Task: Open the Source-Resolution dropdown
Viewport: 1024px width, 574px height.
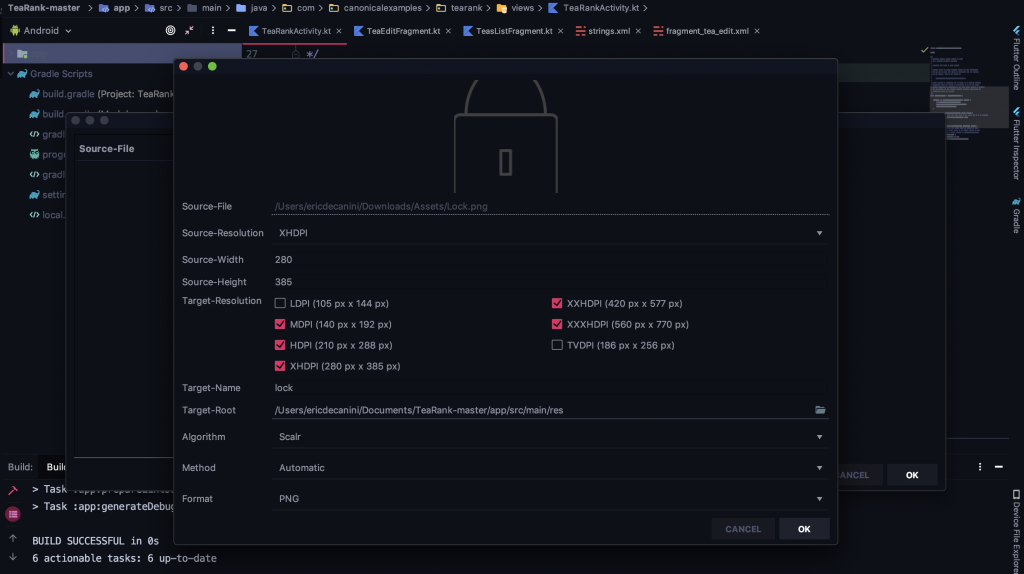Action: pos(550,233)
